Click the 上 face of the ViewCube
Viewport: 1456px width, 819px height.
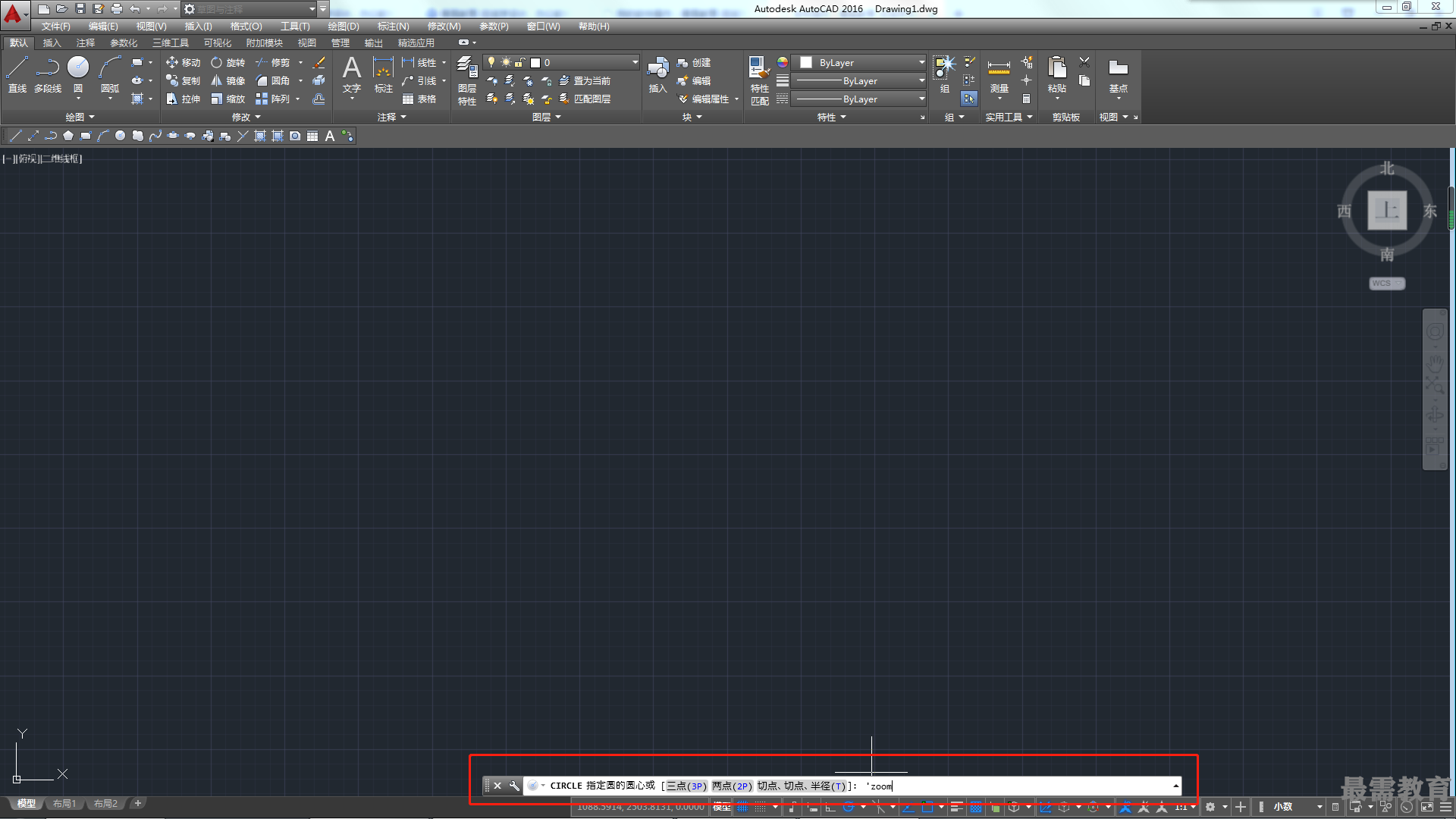coord(1387,210)
